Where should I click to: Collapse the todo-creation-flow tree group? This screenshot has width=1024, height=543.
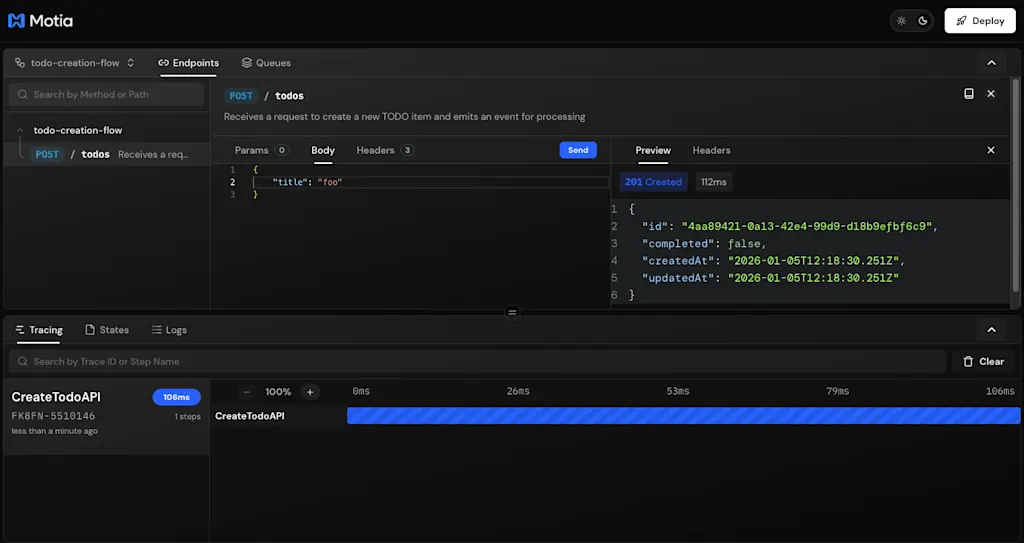click(x=20, y=130)
